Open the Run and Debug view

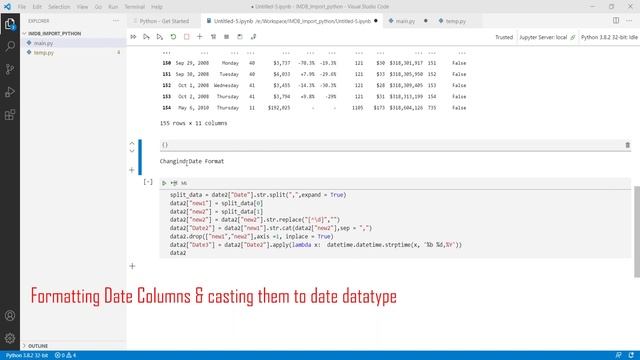pos(10,92)
